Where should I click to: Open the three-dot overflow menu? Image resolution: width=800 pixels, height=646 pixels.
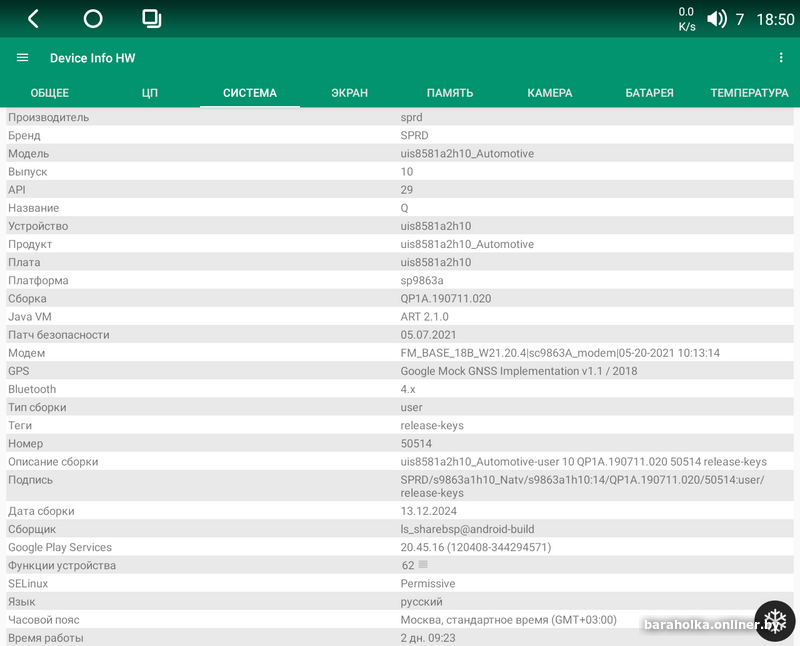pyautogui.click(x=781, y=58)
